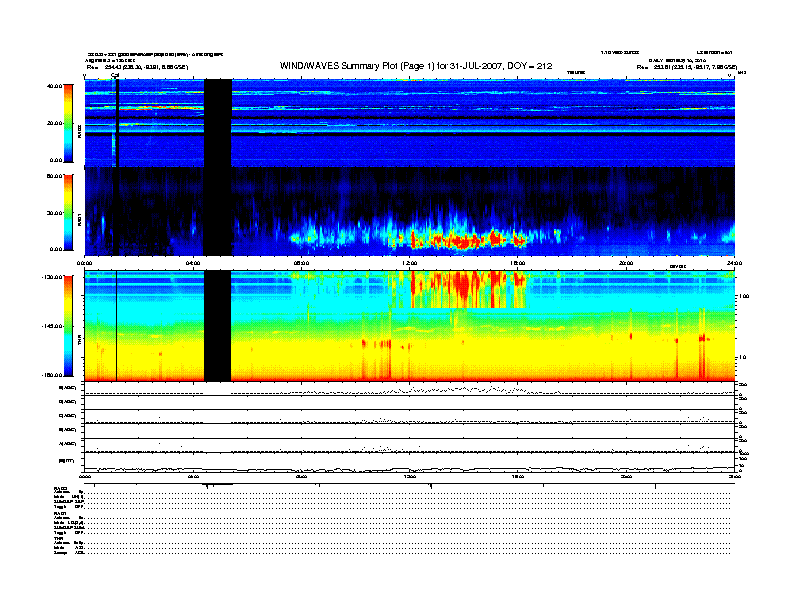Click the Cal marker above RAD2 spectrogram

pyautogui.click(x=115, y=76)
